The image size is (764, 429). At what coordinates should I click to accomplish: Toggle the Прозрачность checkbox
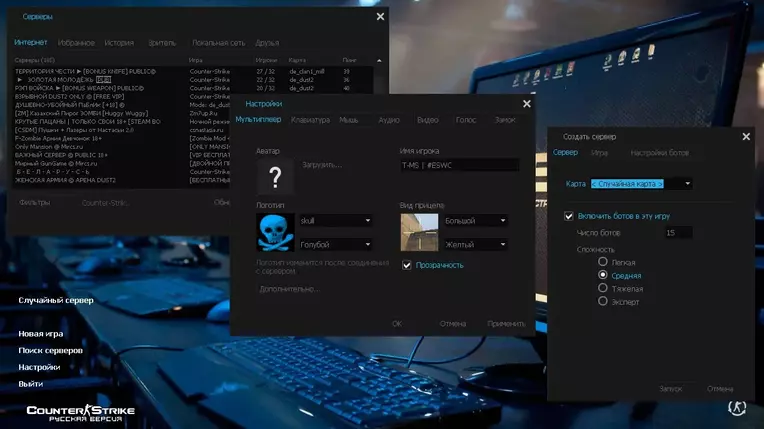pos(407,265)
